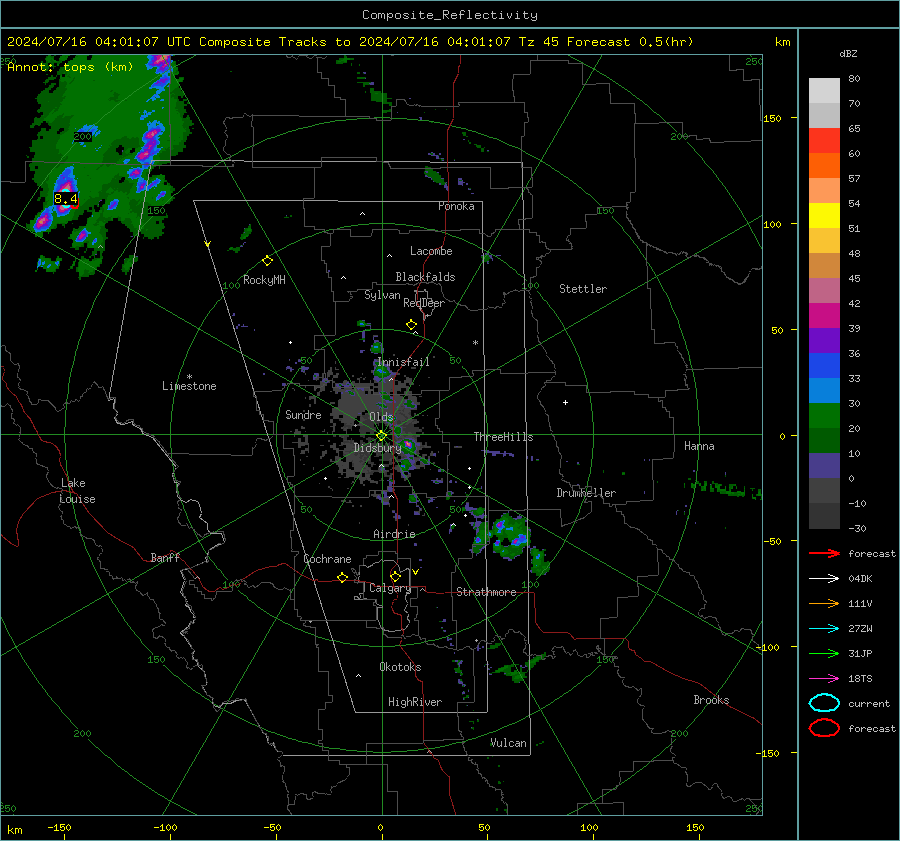Click the red forecast arrow in the legend

(824, 553)
